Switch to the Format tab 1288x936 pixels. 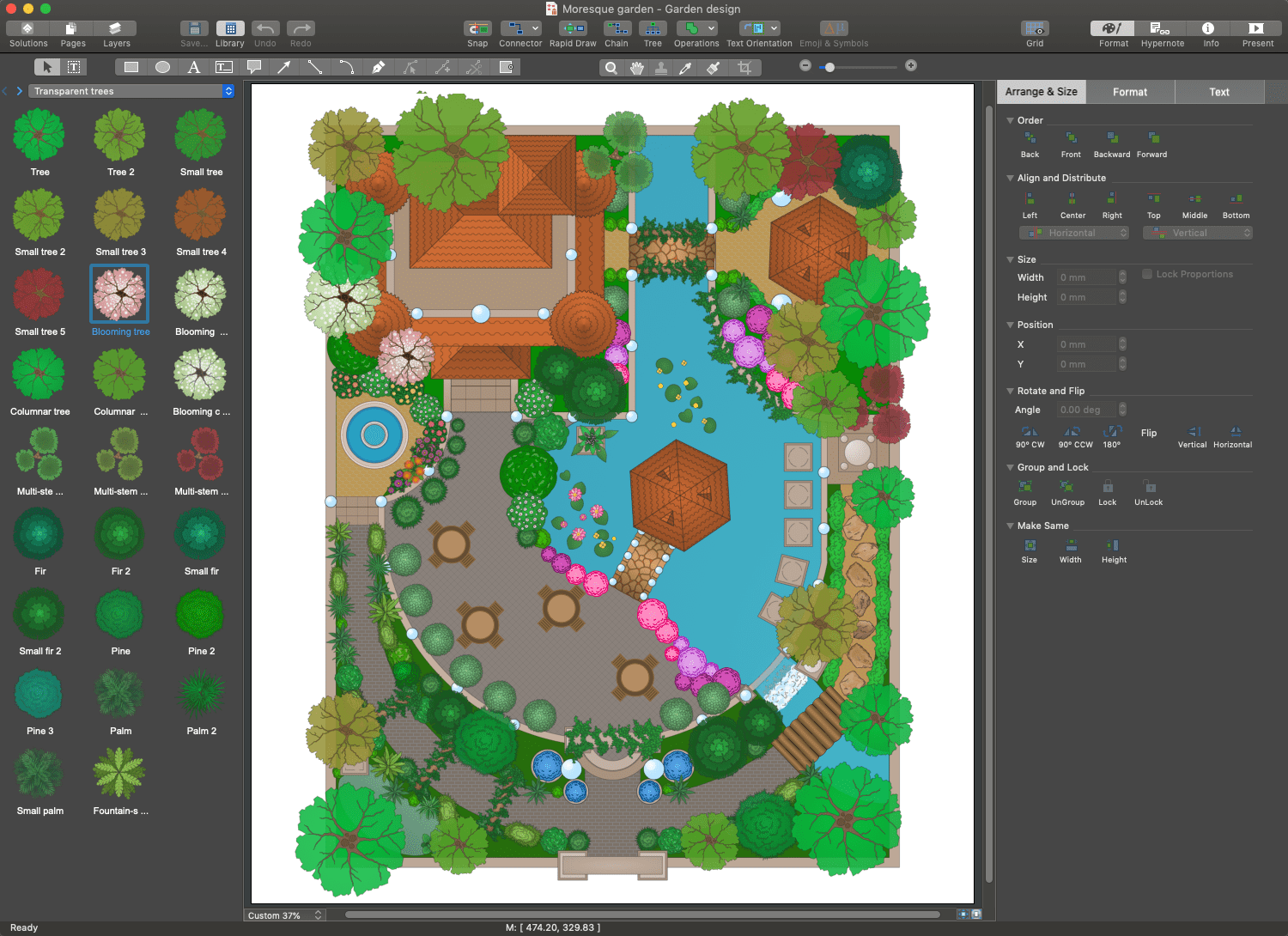[x=1130, y=91]
